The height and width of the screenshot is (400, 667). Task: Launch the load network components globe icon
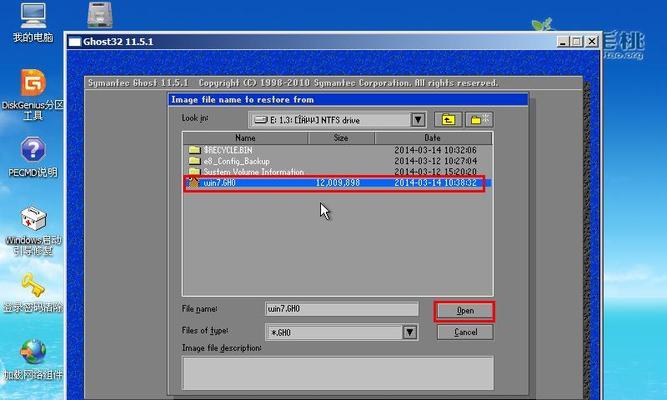(33, 351)
